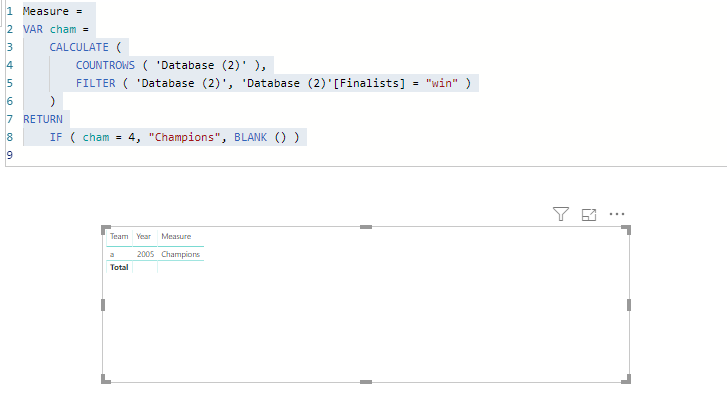Click the "win" string literal
This screenshot has height=393, width=727.
click(x=442, y=83)
